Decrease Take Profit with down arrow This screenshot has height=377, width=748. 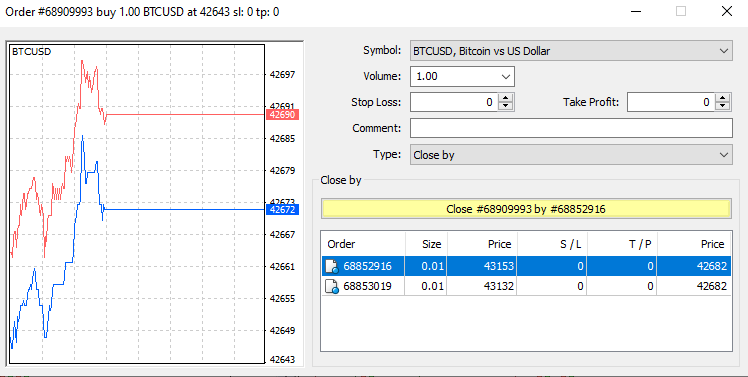723,106
